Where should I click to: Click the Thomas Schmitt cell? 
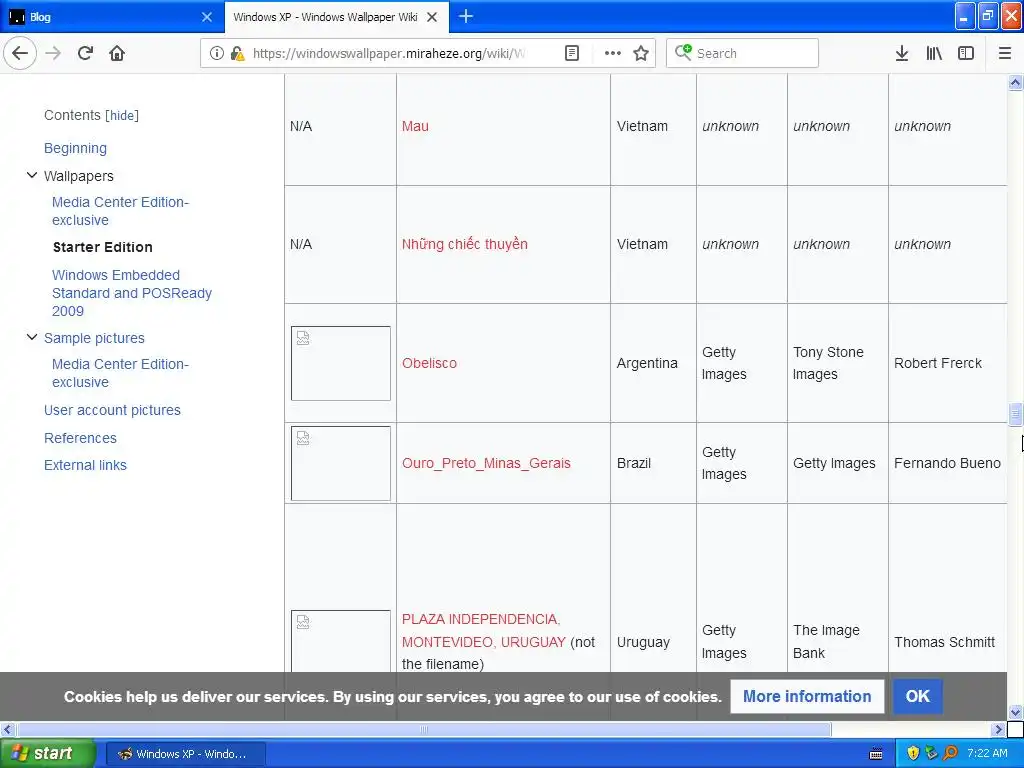[x=947, y=642]
